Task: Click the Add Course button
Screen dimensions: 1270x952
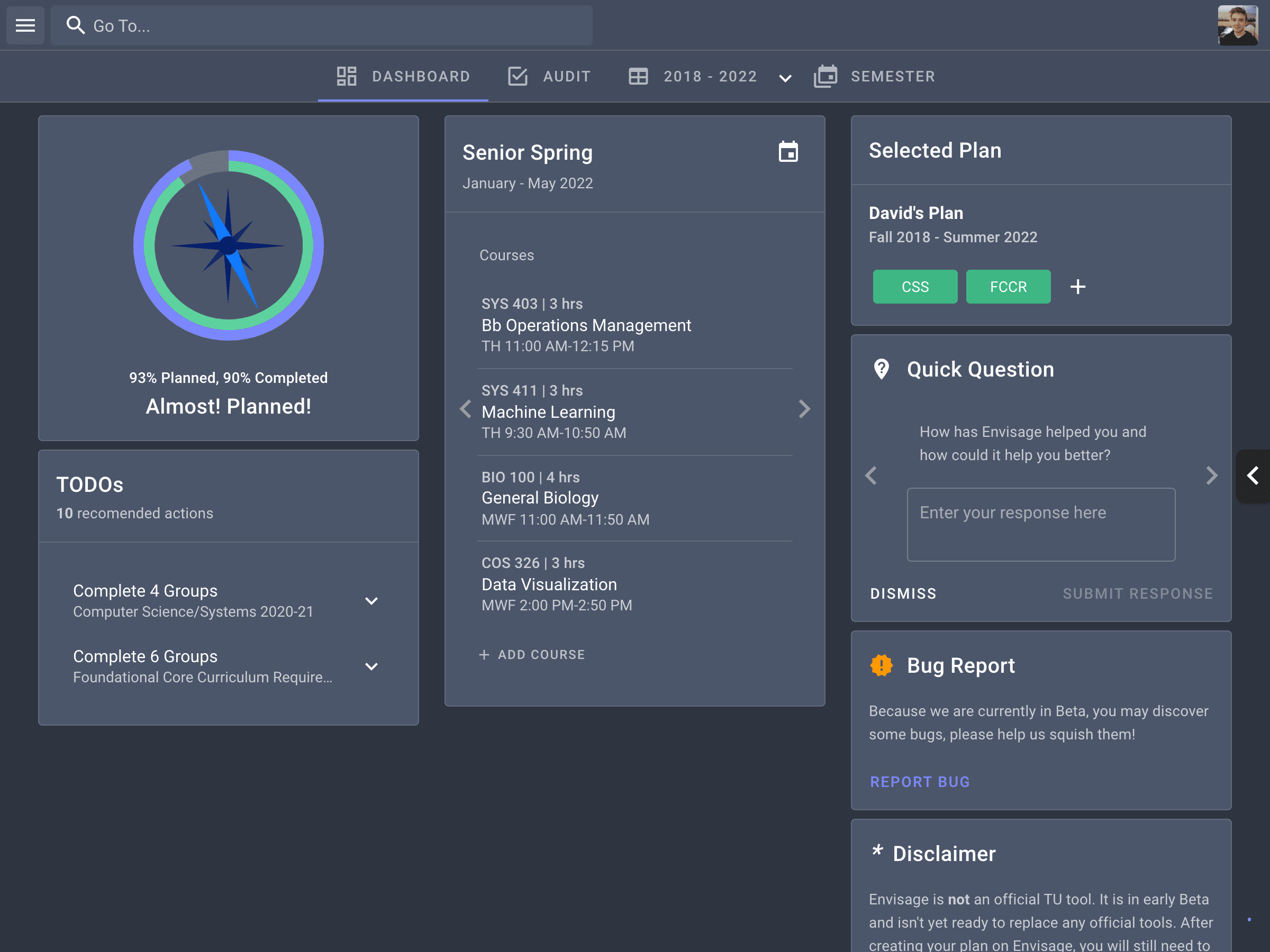Action: [x=532, y=655]
